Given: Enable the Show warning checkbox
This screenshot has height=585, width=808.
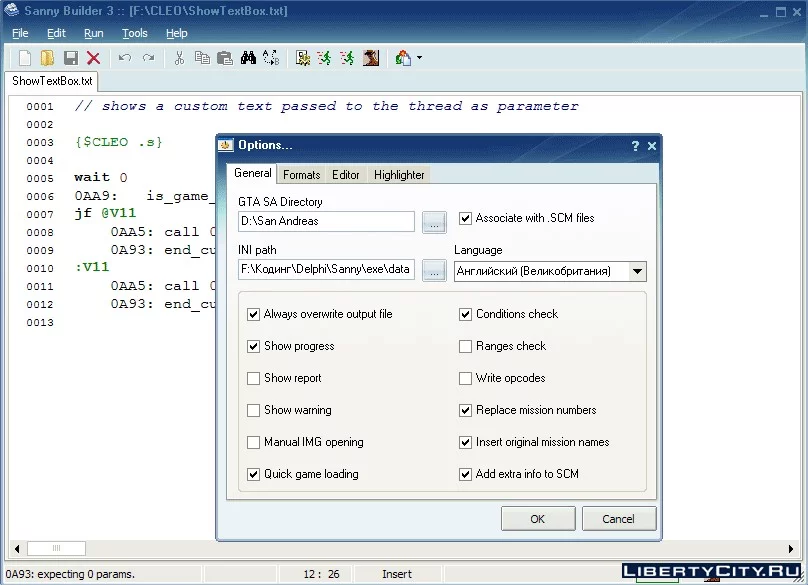Looking at the screenshot, I should (x=253, y=410).
